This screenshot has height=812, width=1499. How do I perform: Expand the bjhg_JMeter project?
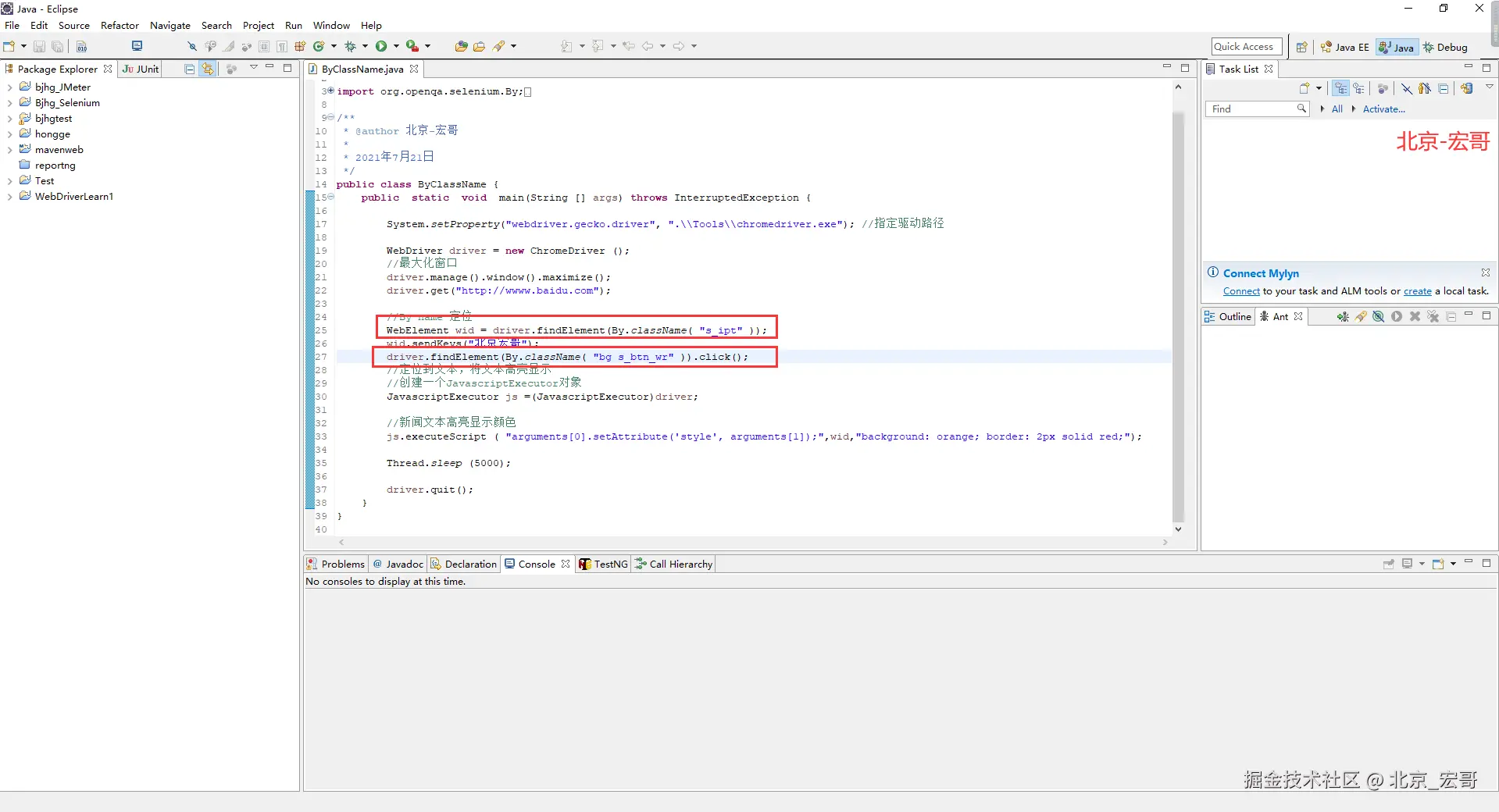click(9, 87)
